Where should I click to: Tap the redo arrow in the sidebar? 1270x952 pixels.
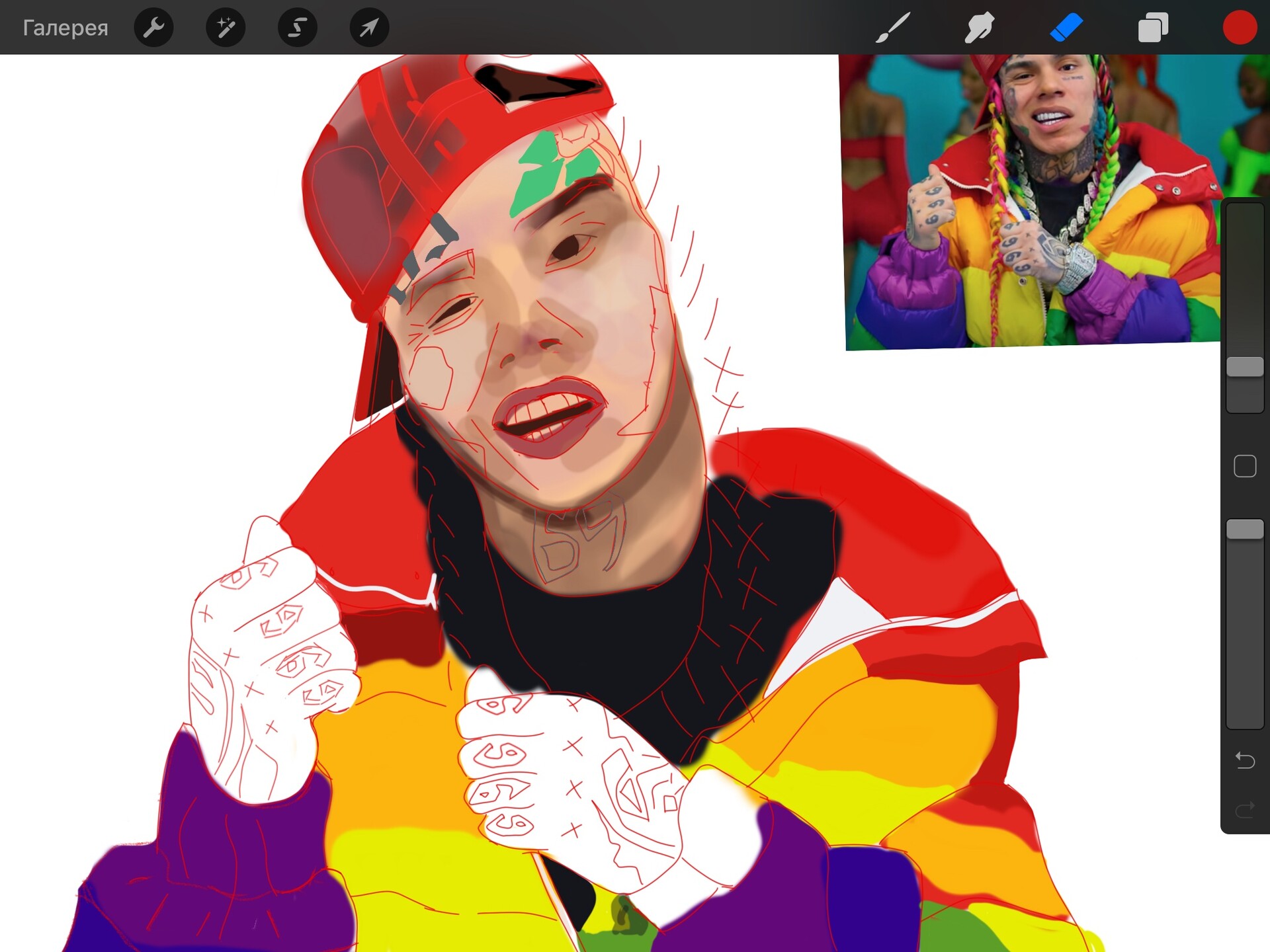pos(1244,808)
